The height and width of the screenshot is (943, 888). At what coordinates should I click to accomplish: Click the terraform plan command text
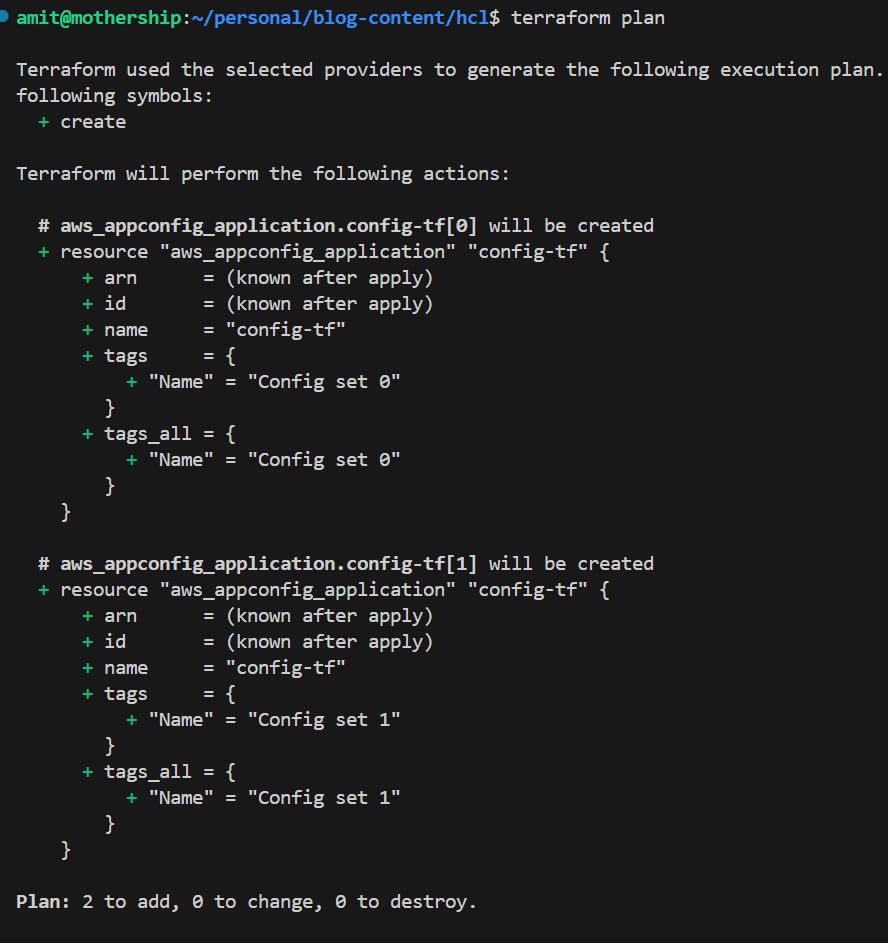(588, 18)
